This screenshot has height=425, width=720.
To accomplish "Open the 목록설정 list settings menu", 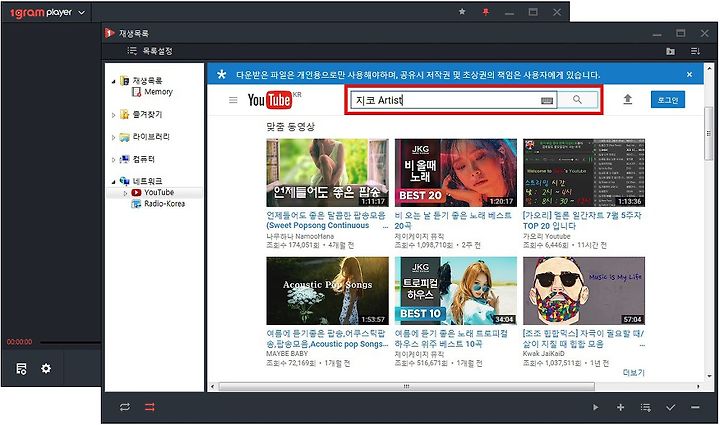I will coord(150,51).
